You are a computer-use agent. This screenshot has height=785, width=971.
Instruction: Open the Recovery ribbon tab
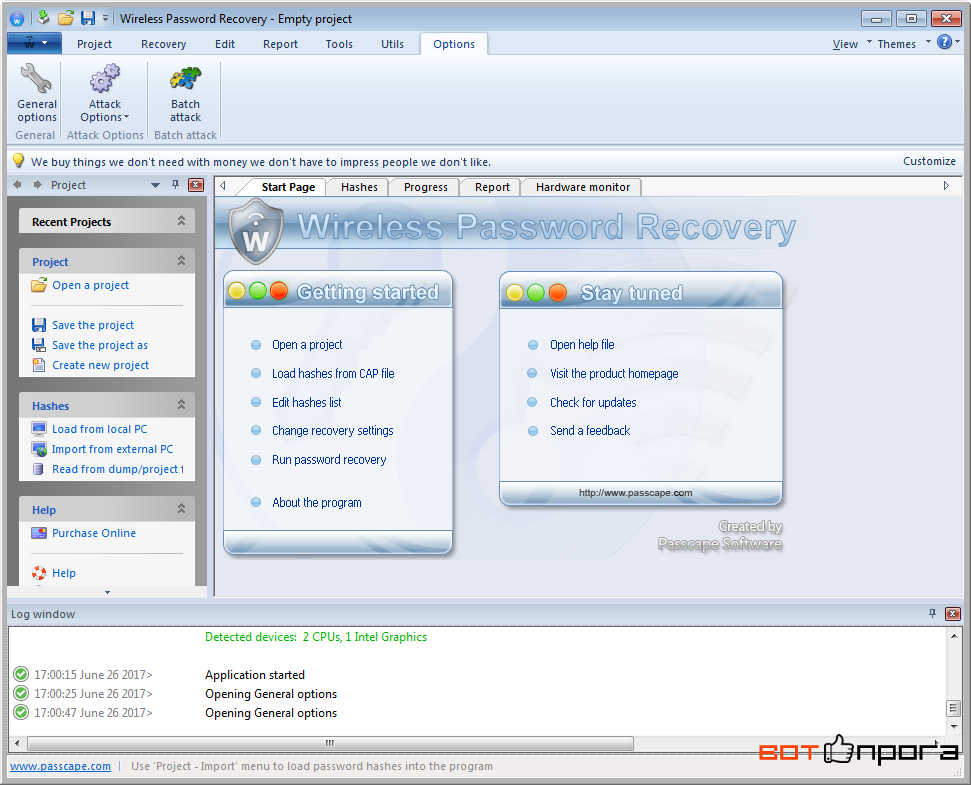[163, 44]
